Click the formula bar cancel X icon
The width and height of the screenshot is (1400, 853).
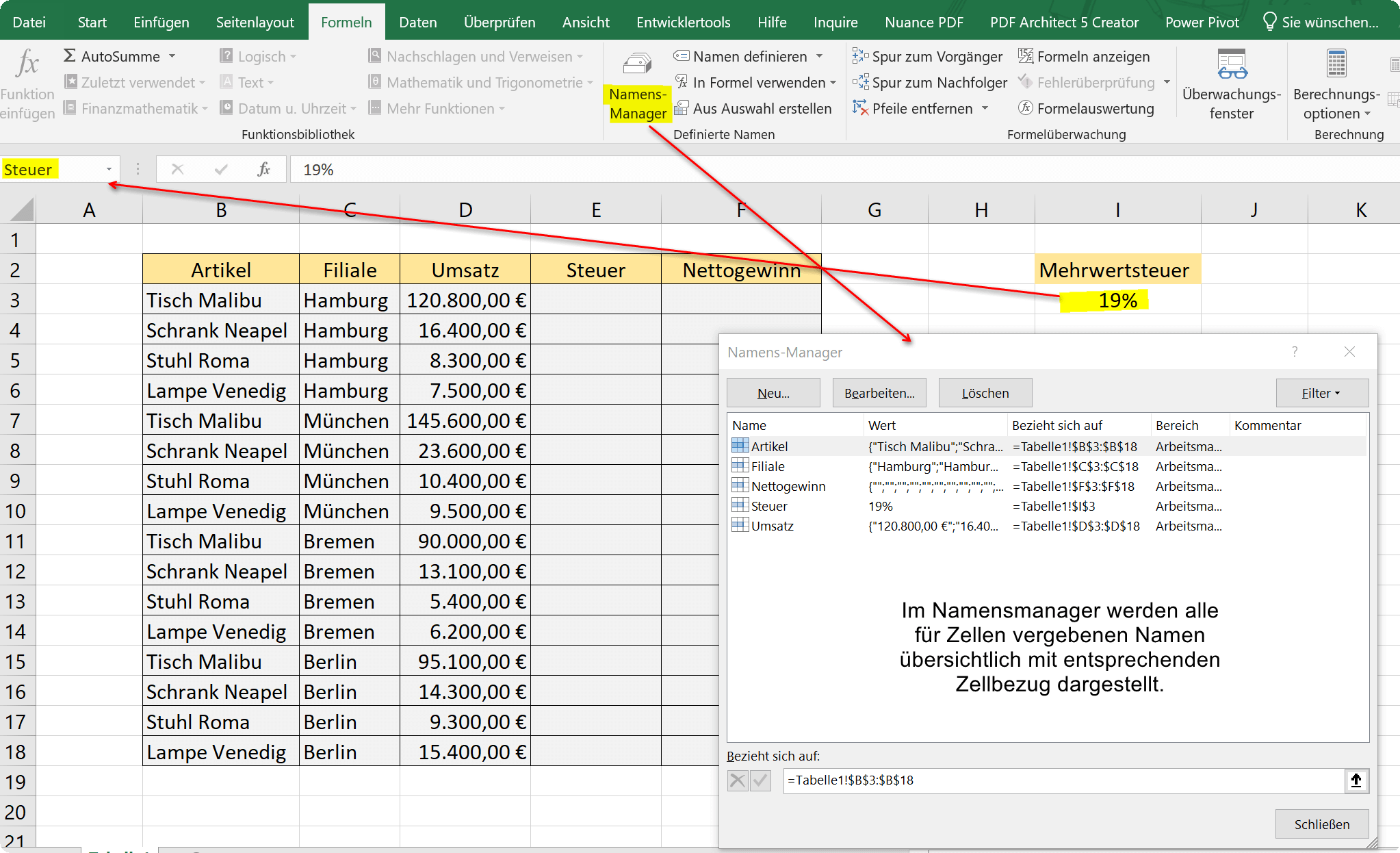click(177, 169)
